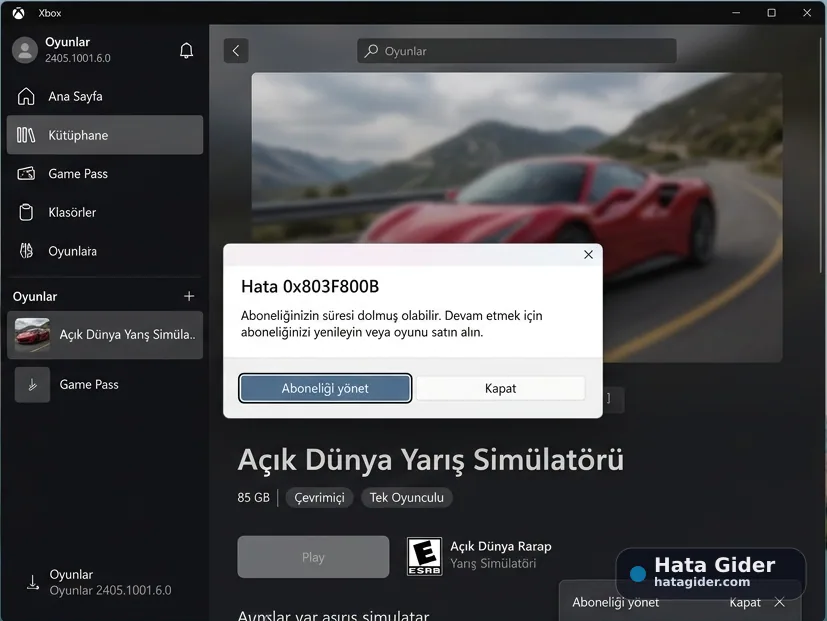Click the search magnifier icon
Viewport: 827px width, 621px height.
click(x=371, y=51)
